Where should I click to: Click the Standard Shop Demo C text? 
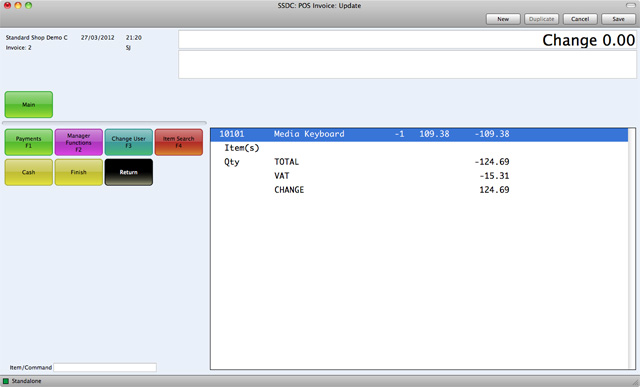pyautogui.click(x=36, y=38)
